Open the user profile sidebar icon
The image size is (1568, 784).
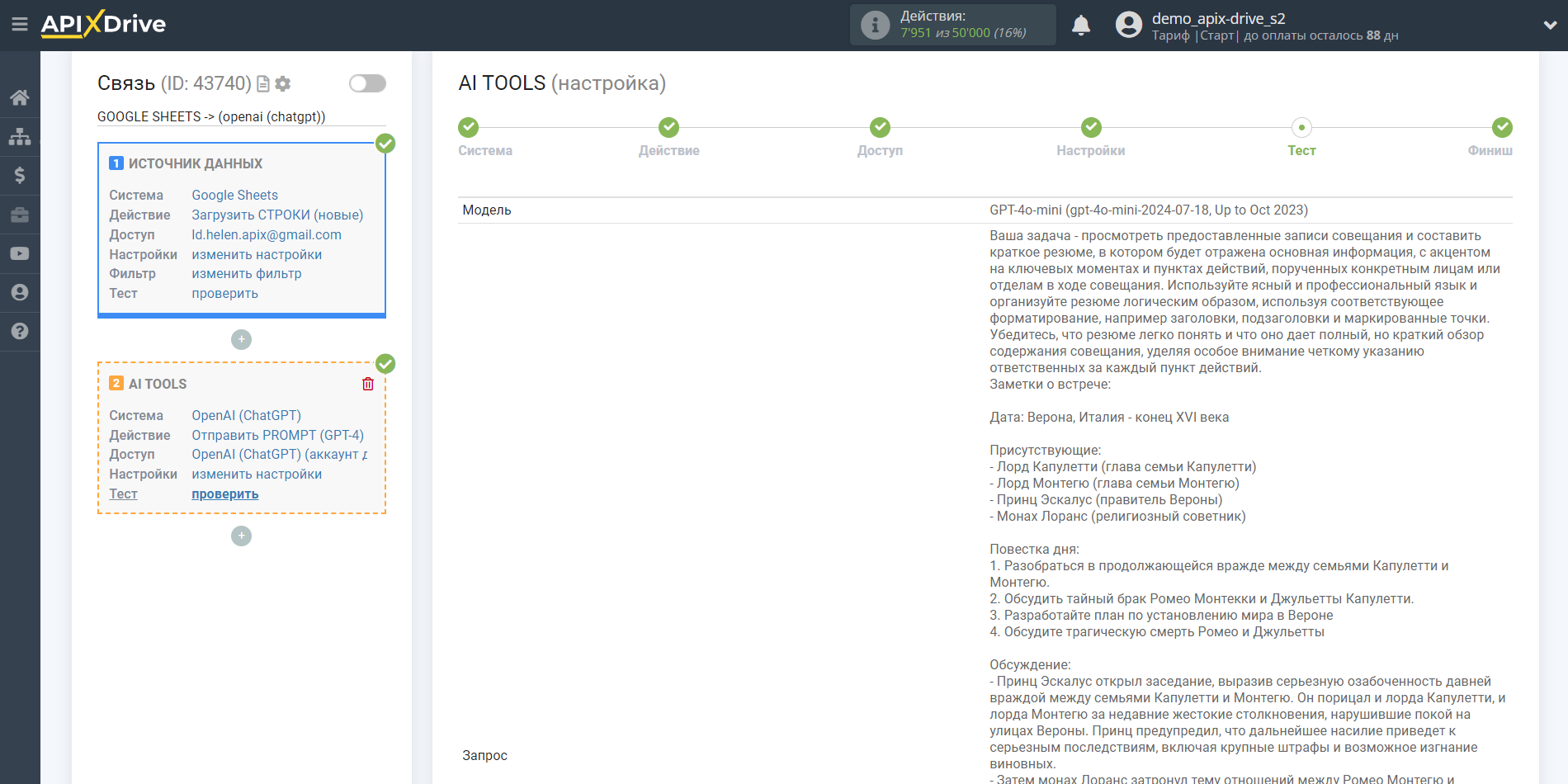[20, 292]
